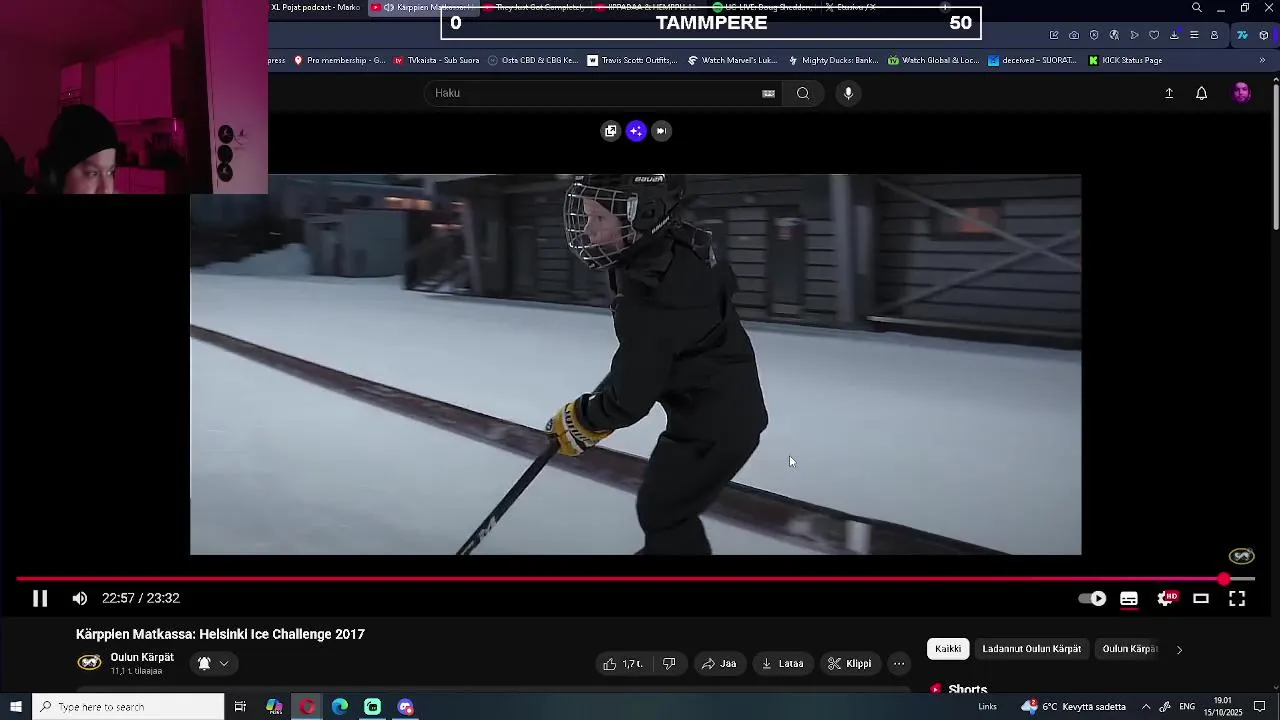Screen dimensions: 1280x720
Task: Open YouTube notifications bell
Action: pyautogui.click(x=1202, y=93)
